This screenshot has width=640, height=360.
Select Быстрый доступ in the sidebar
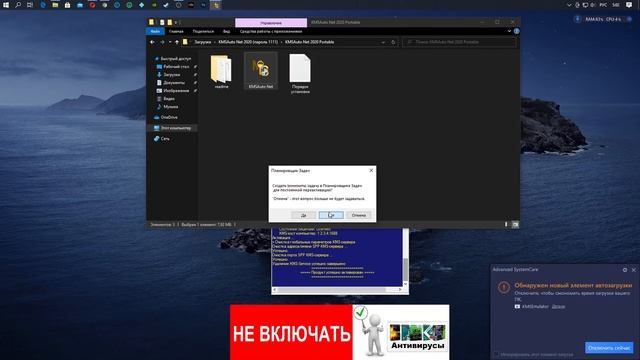click(x=173, y=59)
